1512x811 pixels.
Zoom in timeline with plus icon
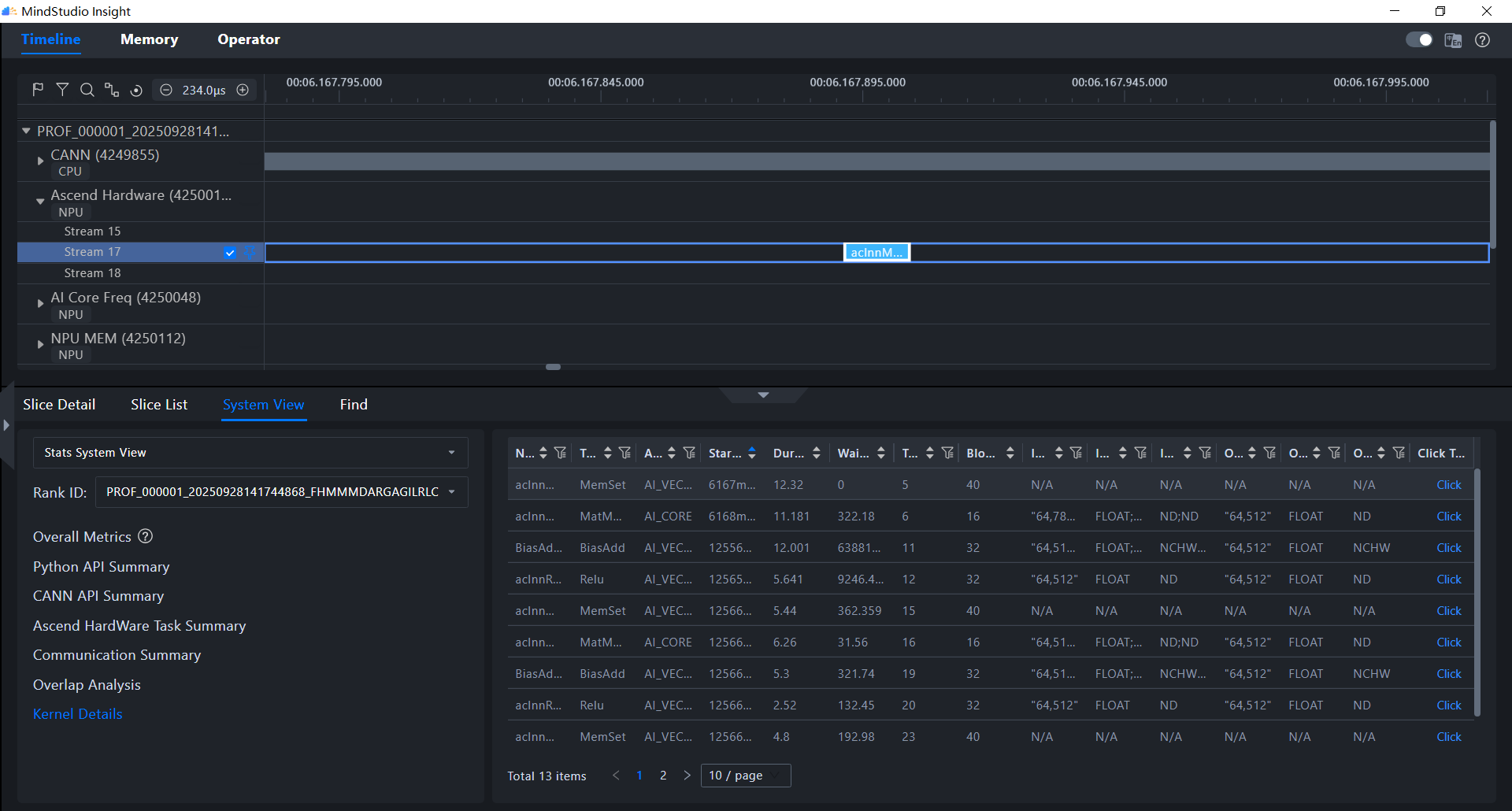(243, 90)
